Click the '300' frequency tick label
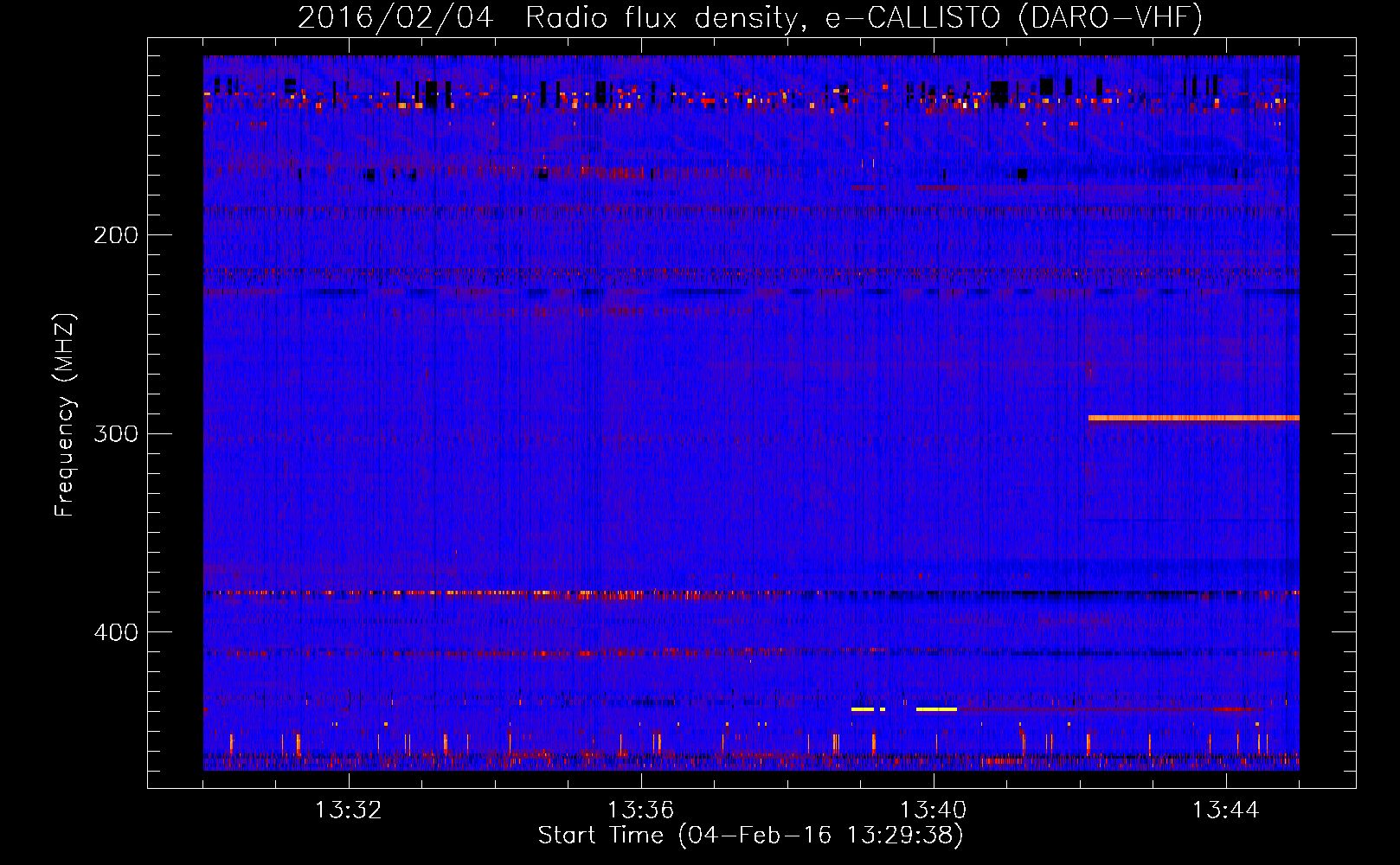 coord(116,433)
